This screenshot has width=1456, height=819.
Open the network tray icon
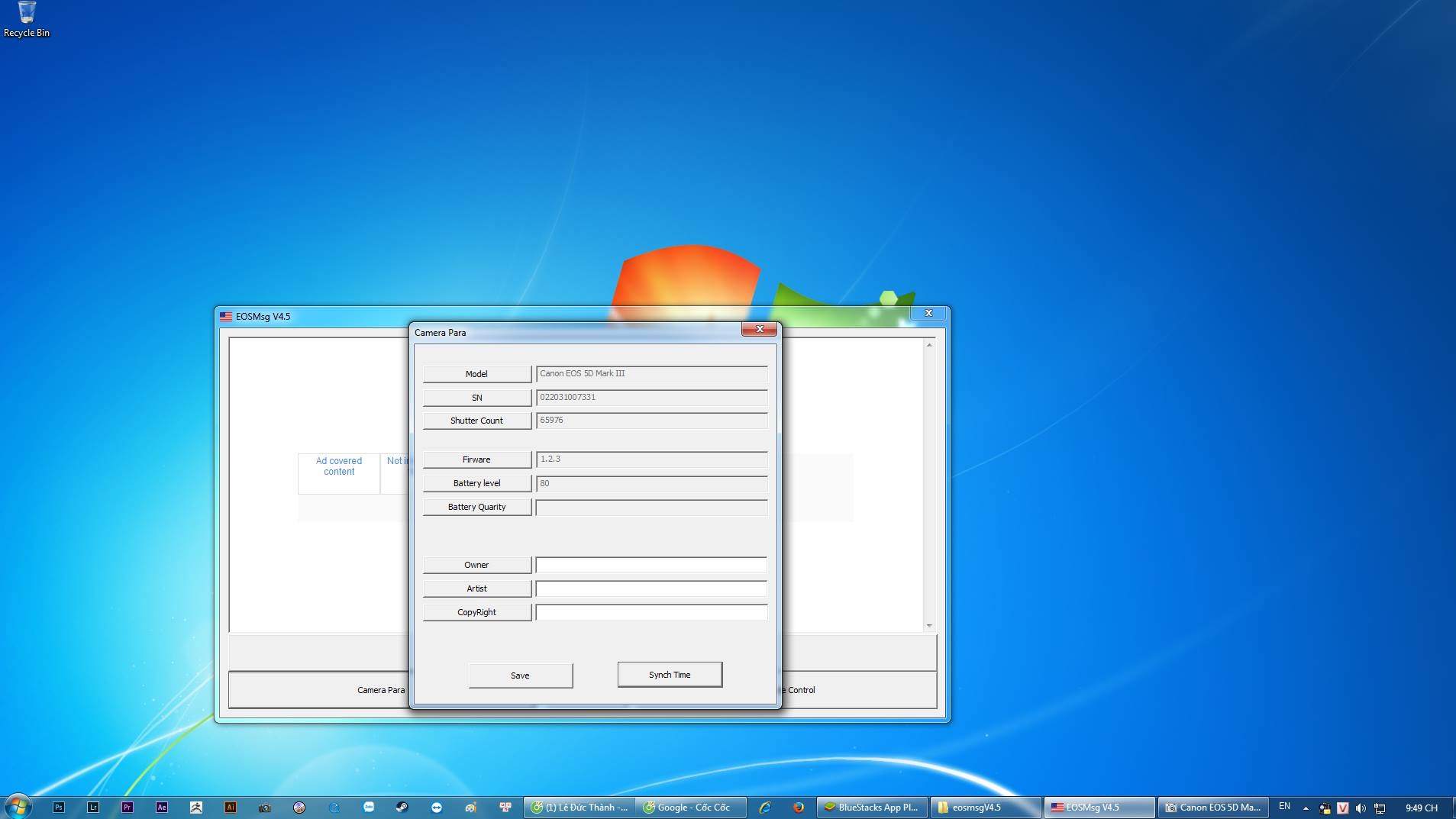tap(1380, 808)
